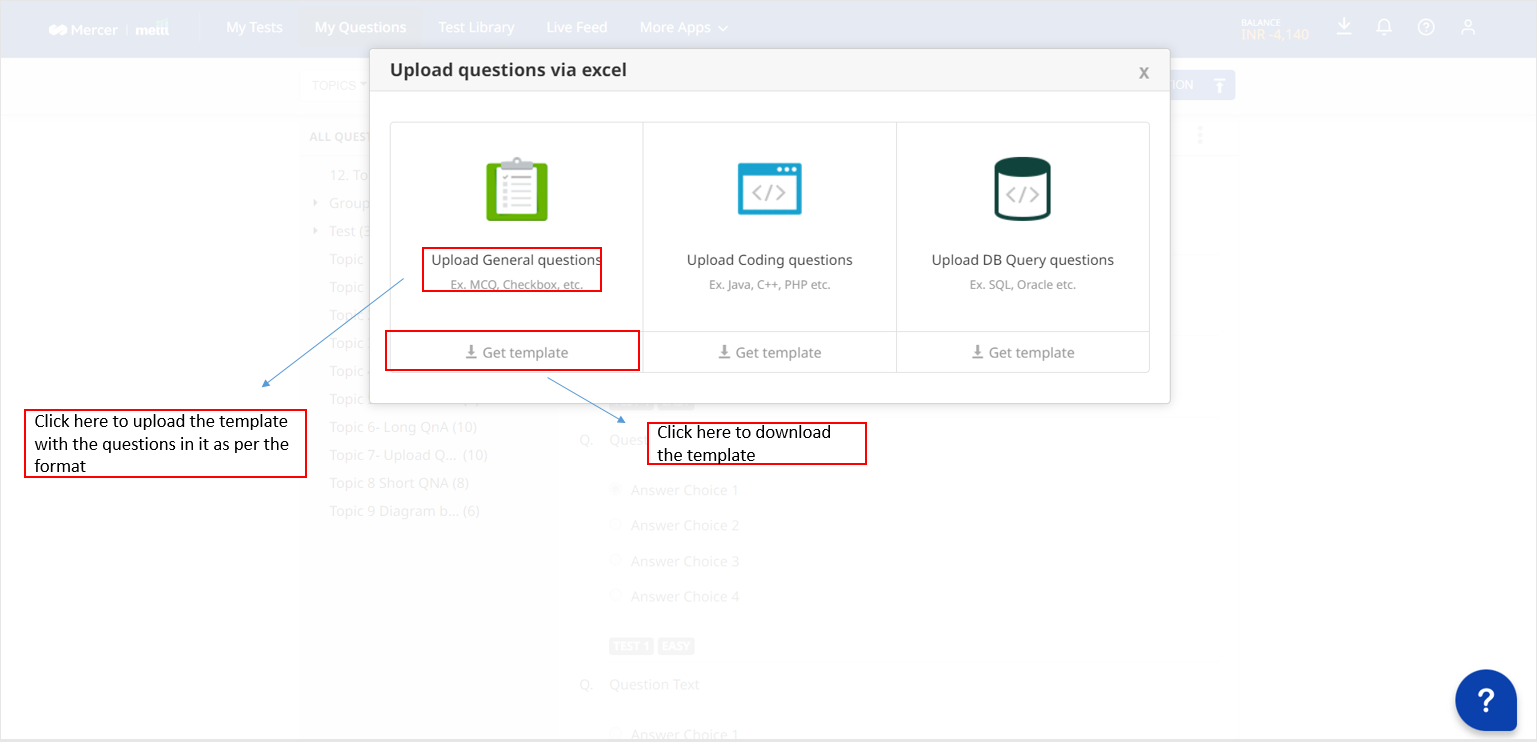Expand the More Apps dropdown
The width and height of the screenshot is (1537, 742).
683,27
